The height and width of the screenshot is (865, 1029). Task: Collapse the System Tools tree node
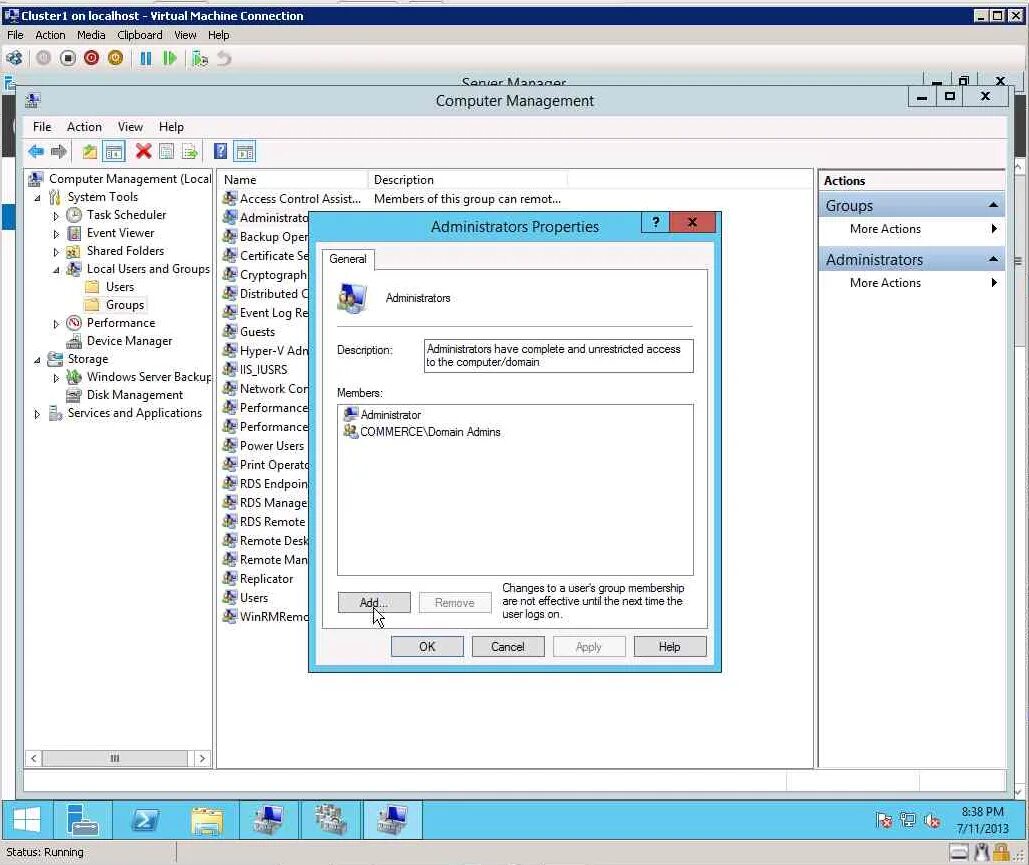37,198
